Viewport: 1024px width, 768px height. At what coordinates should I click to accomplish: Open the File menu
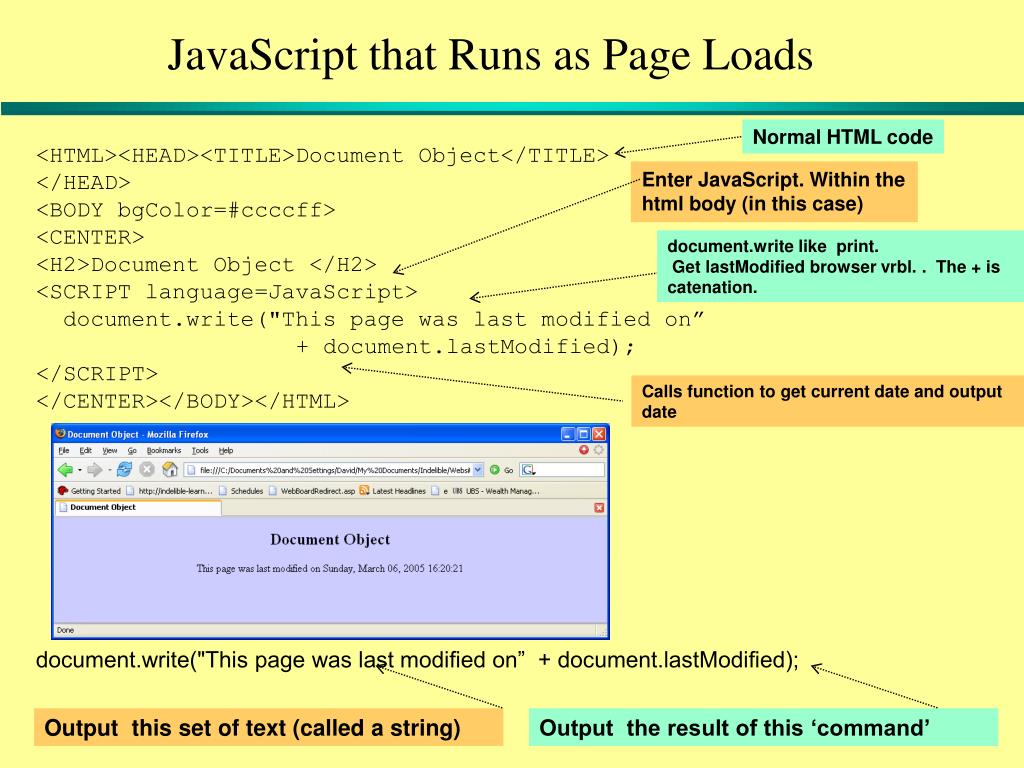[63, 451]
